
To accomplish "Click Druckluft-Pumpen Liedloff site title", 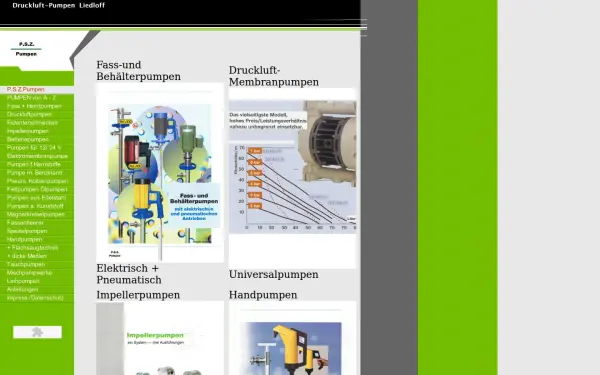I will pyautogui.click(x=59, y=5).
